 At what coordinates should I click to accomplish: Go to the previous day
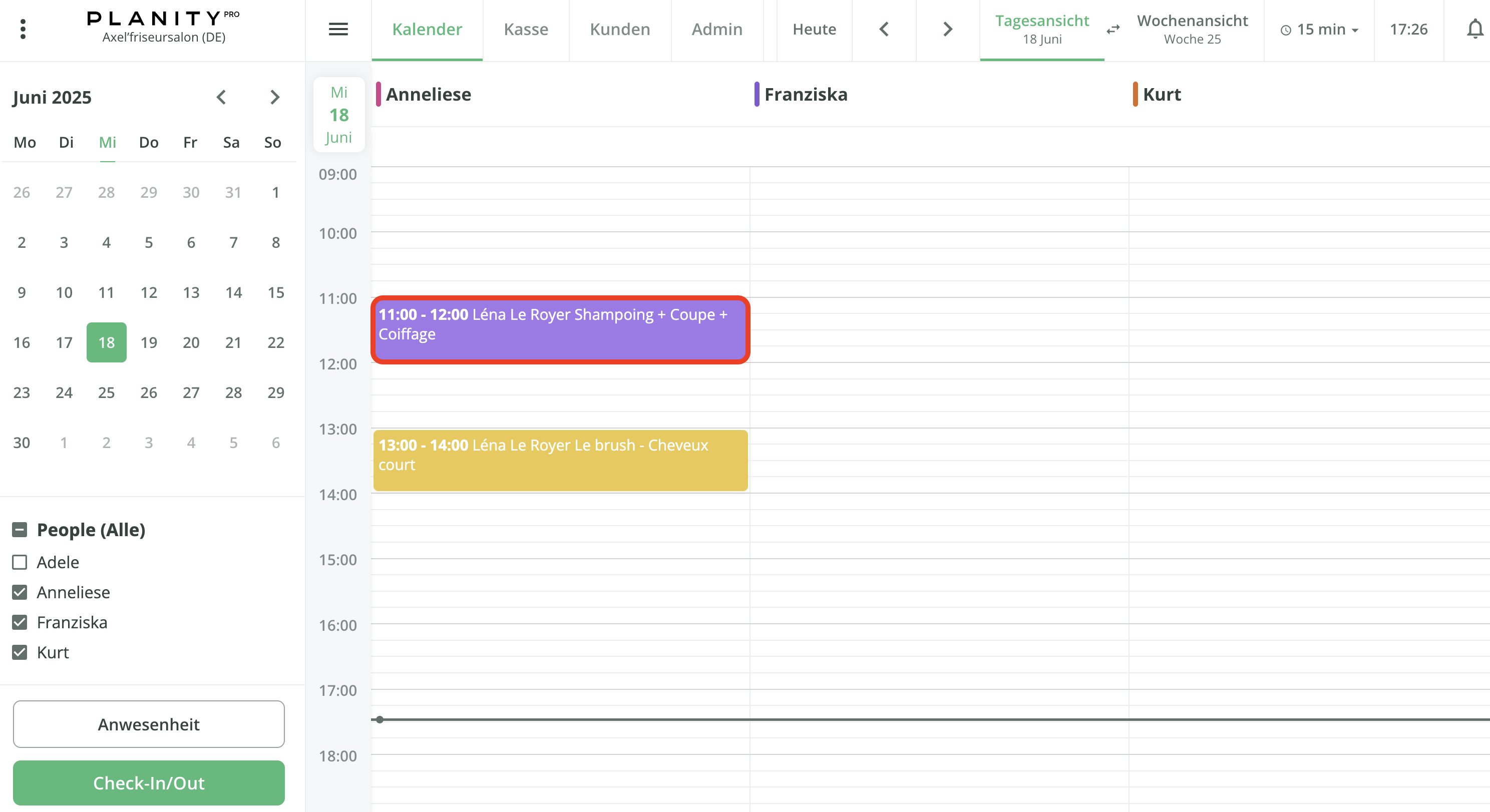884,29
